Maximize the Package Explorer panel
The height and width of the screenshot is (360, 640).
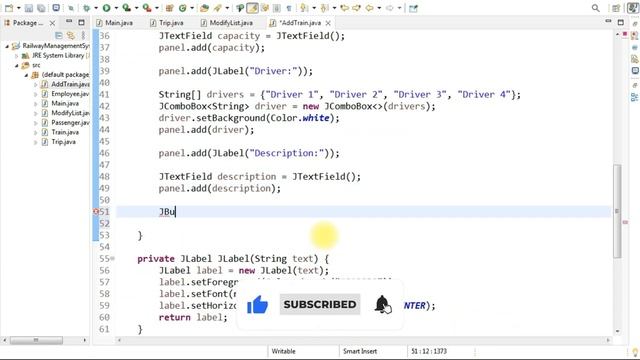81,22
